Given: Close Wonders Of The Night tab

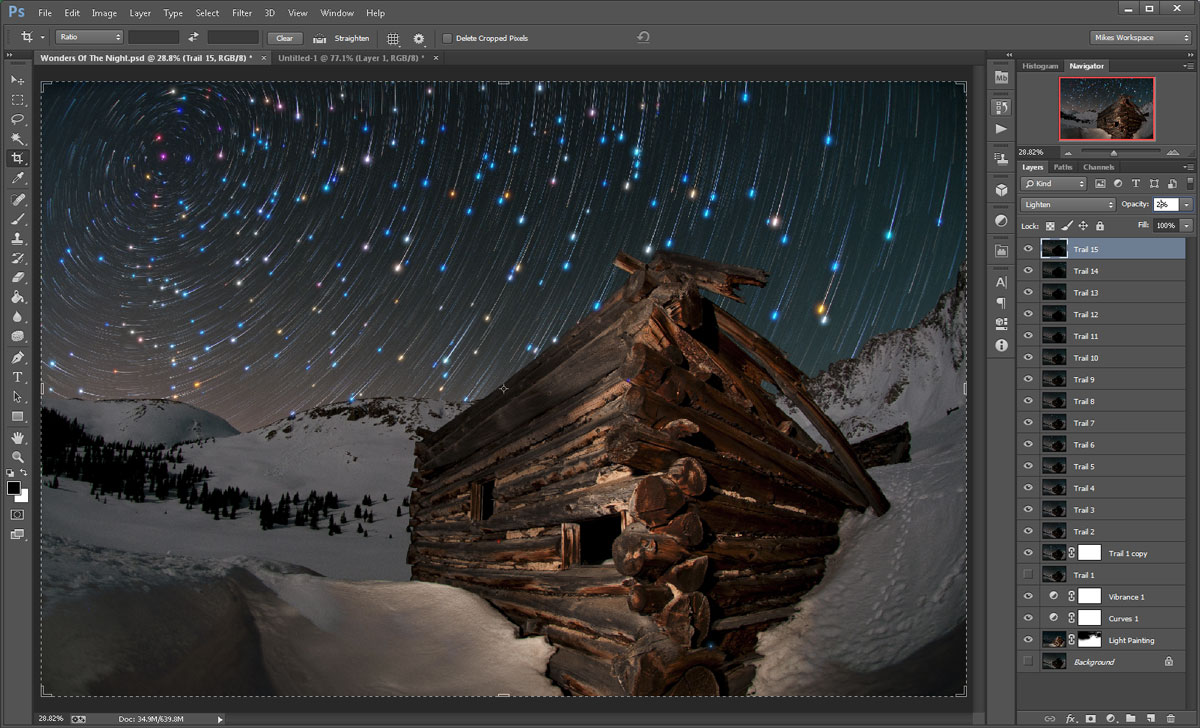Looking at the screenshot, I should point(263,58).
